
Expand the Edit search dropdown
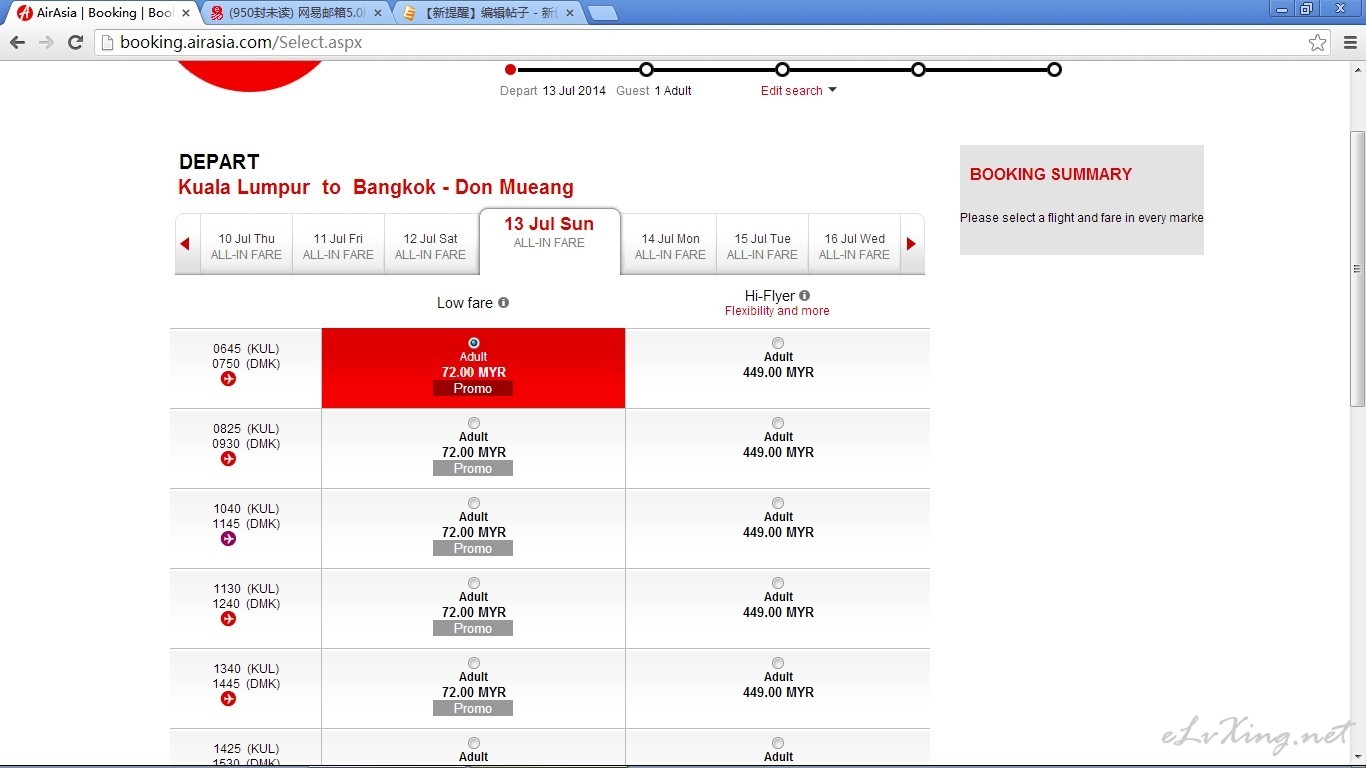tap(798, 91)
